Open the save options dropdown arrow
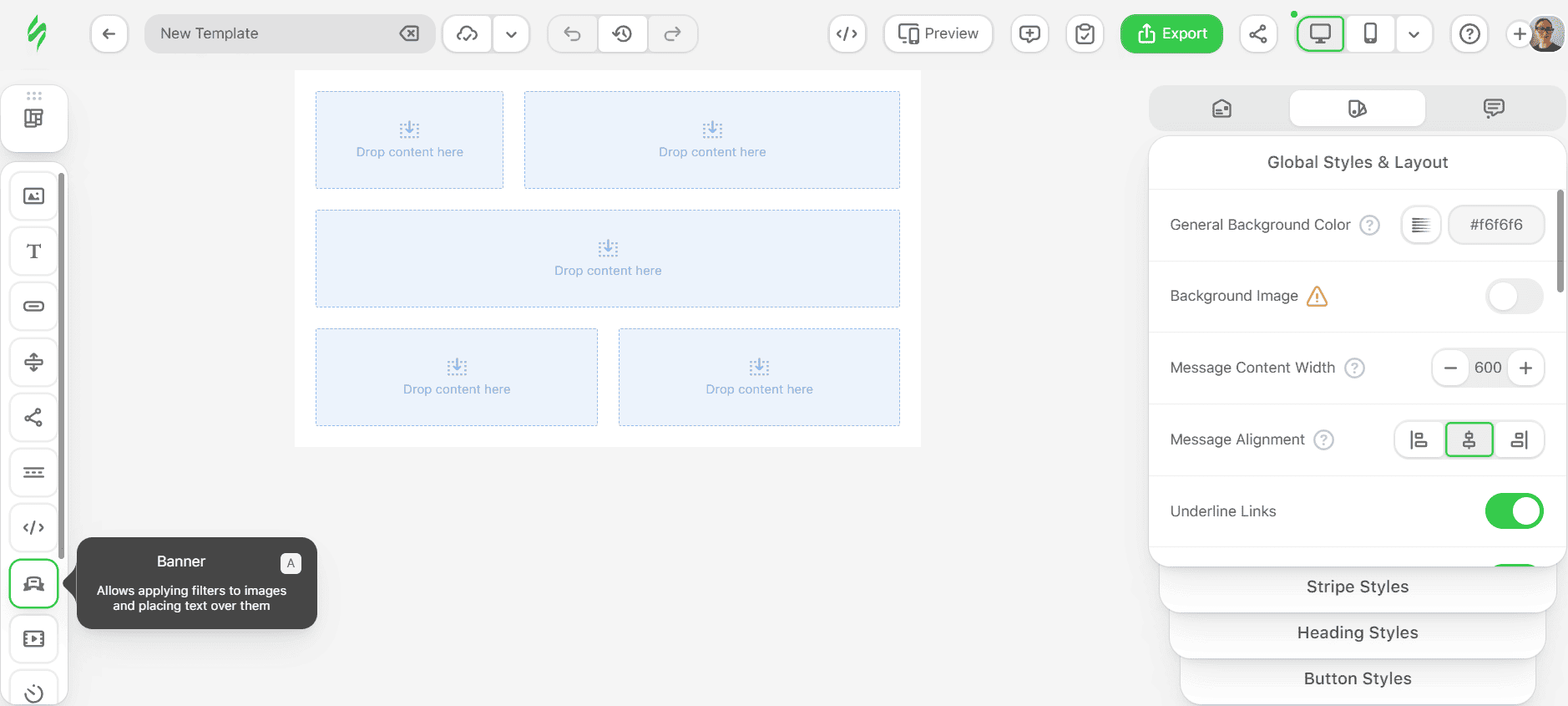 tap(511, 33)
